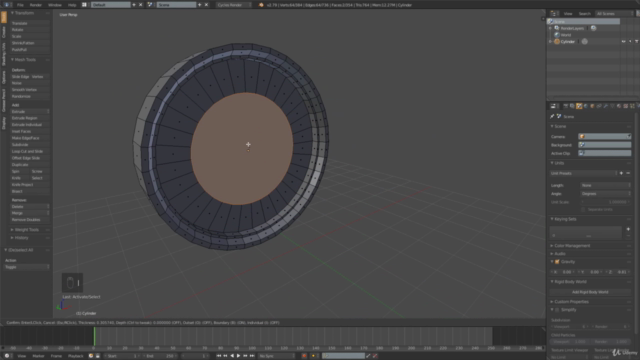Open the Scene properties tab
Viewport: 640px width, 360px height.
tap(579, 106)
